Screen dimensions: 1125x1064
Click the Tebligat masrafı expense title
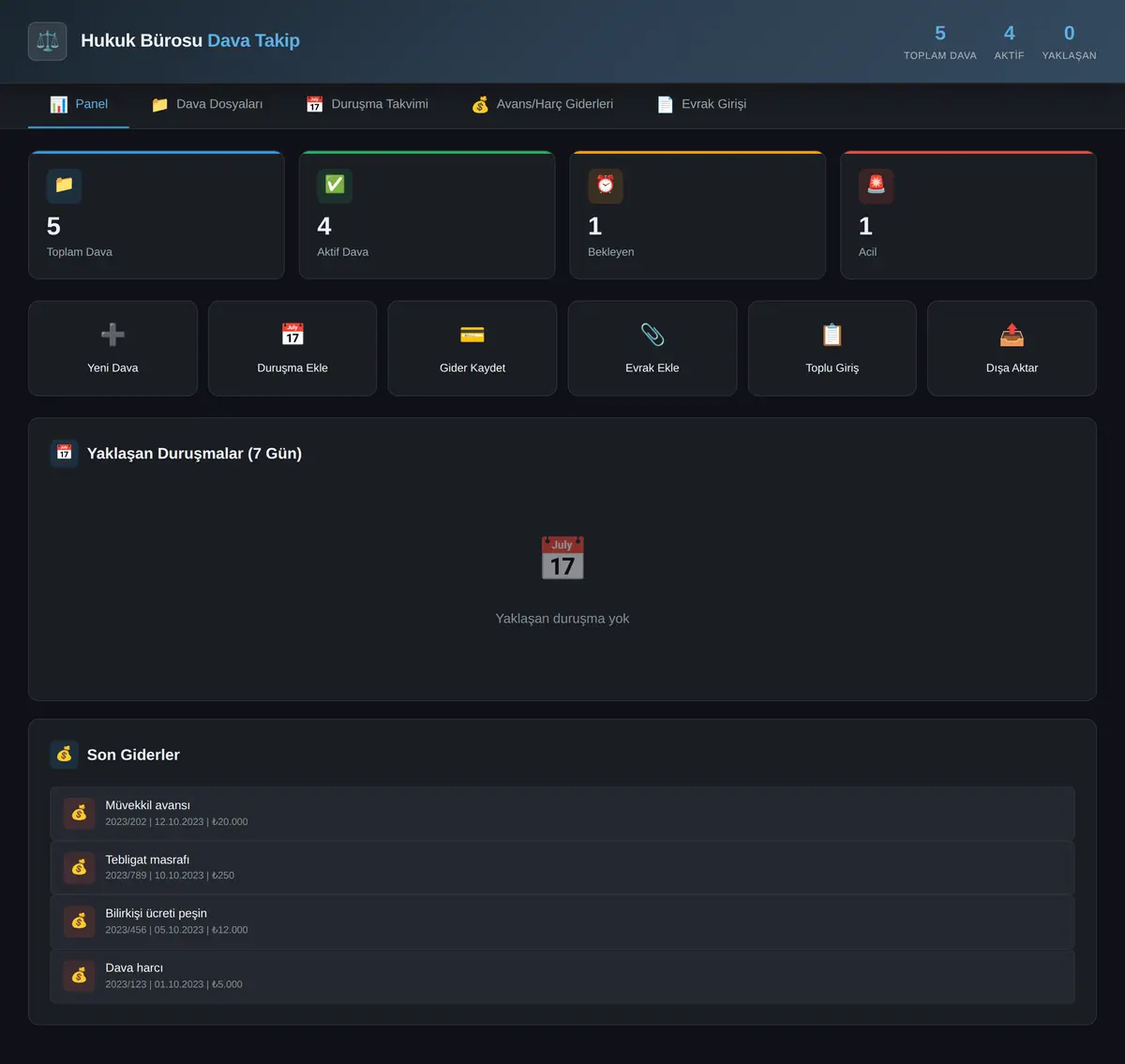(x=147, y=860)
